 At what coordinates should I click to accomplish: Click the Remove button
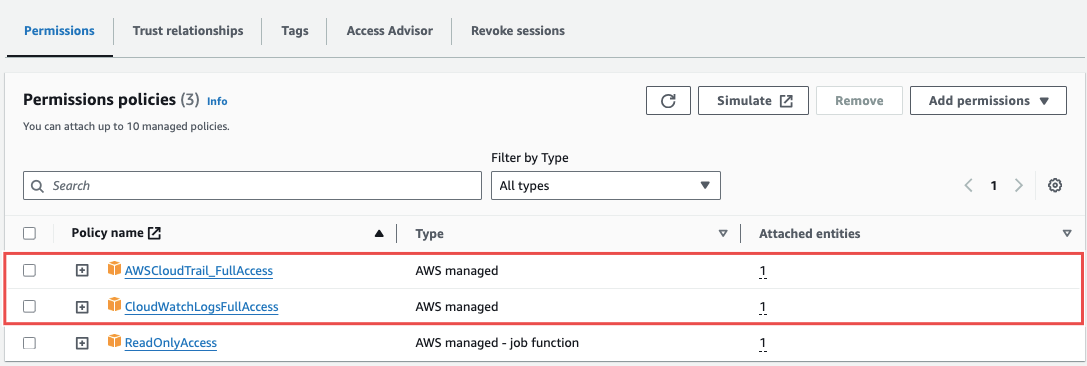point(859,101)
